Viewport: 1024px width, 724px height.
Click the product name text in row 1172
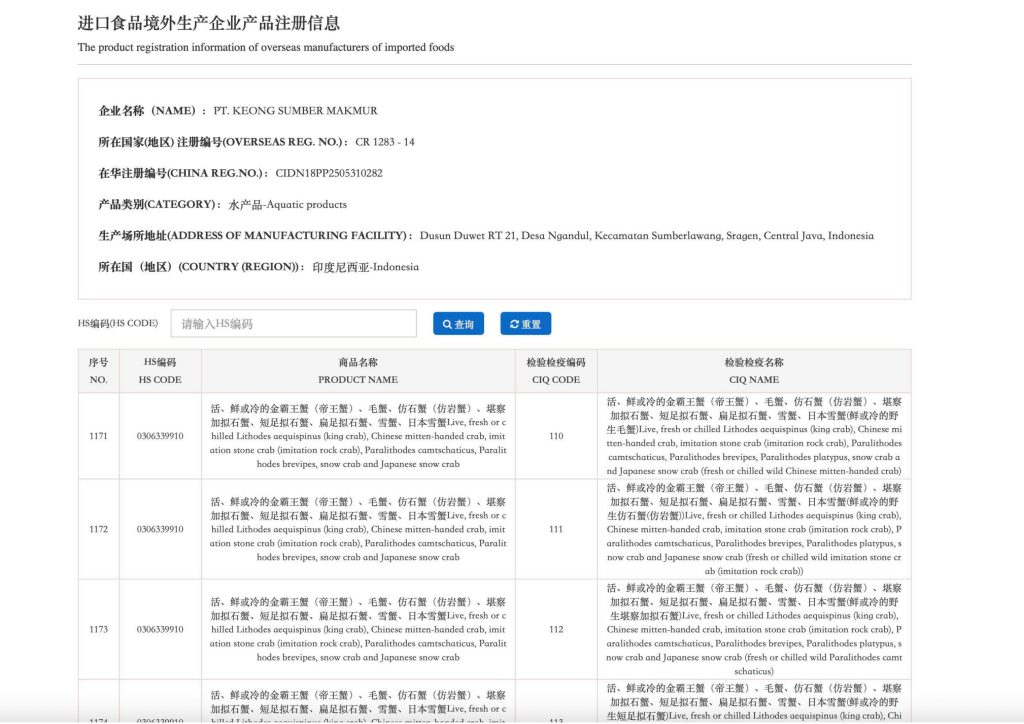click(x=358, y=529)
